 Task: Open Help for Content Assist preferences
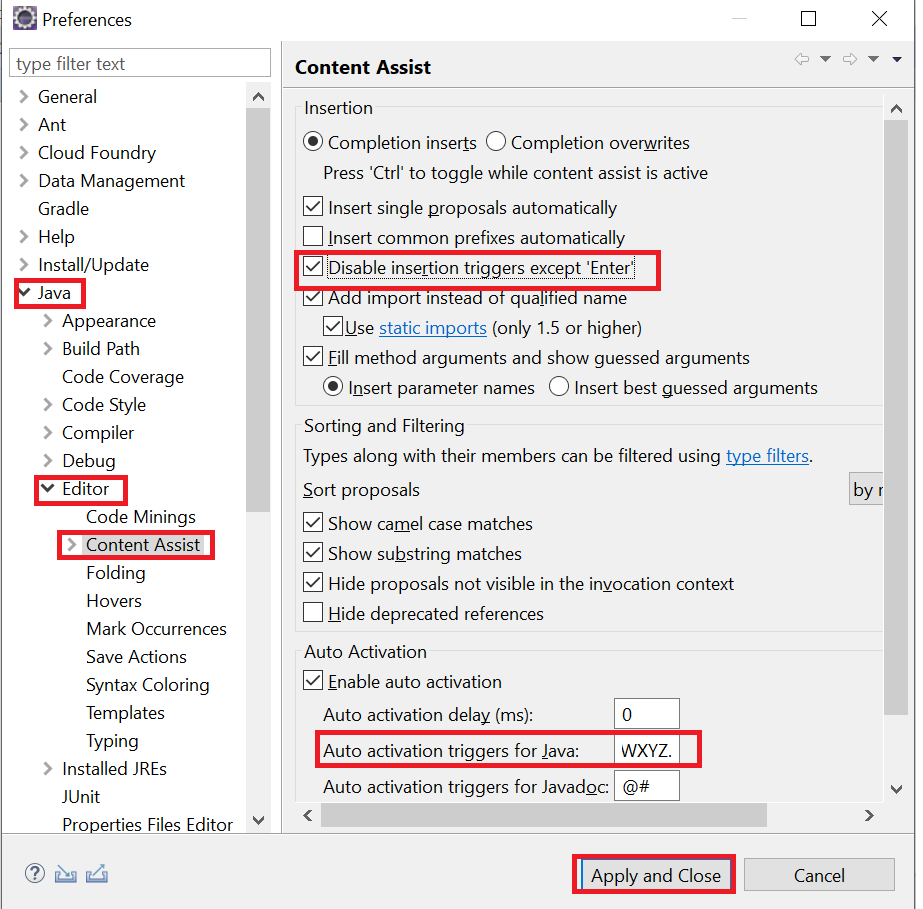34,873
